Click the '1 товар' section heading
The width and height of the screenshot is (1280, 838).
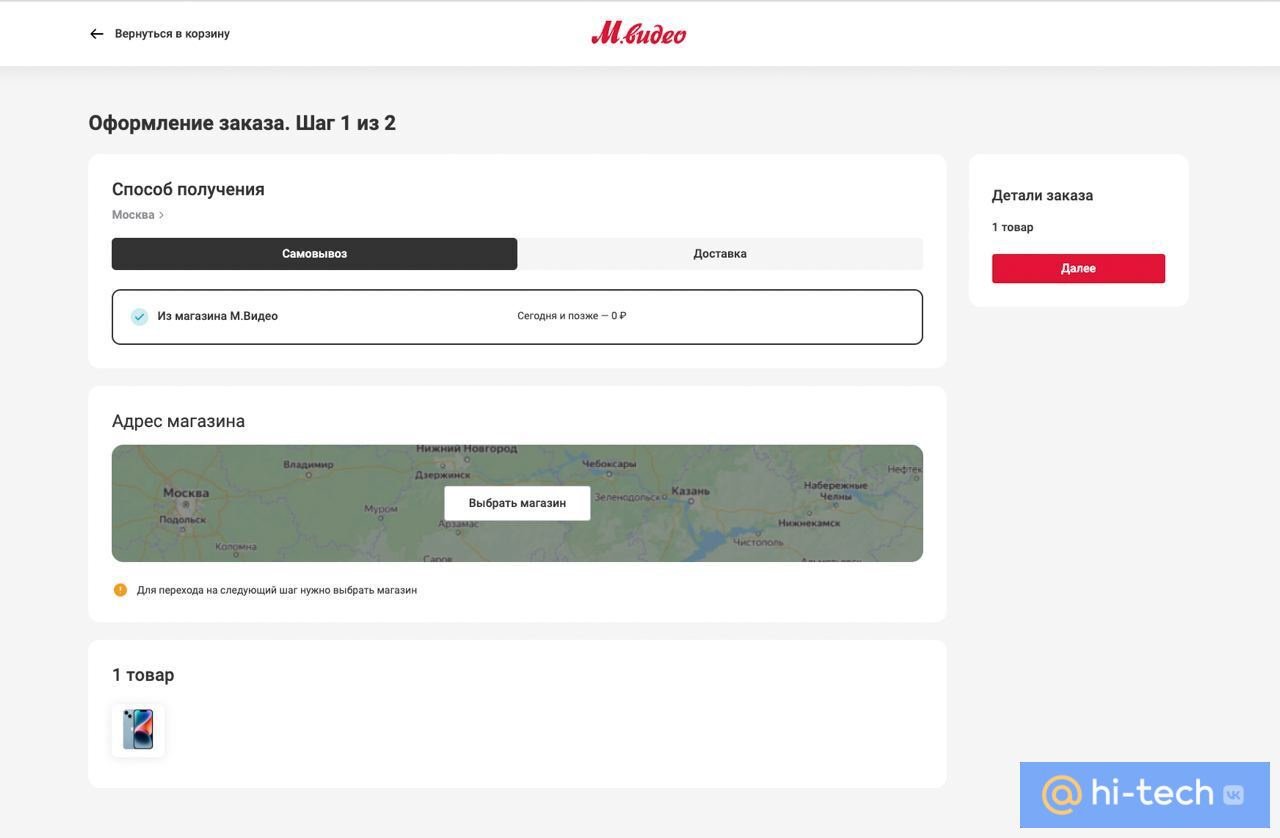pos(143,675)
